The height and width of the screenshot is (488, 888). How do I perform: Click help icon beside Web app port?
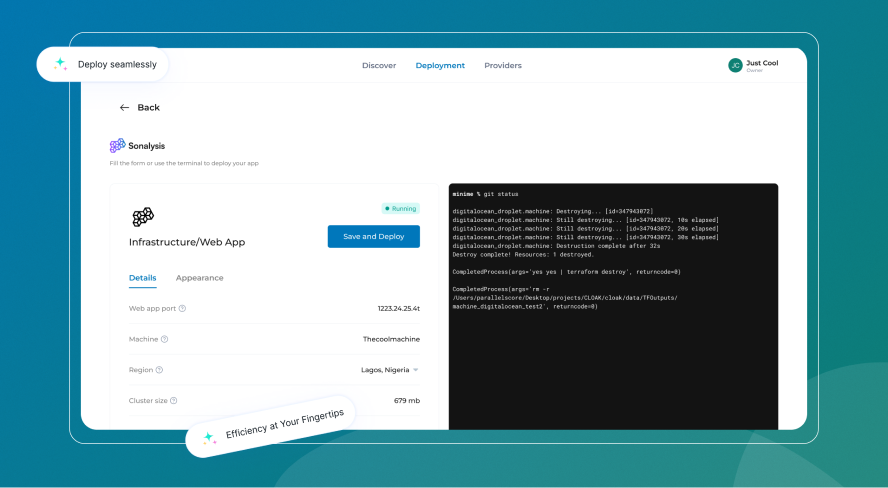point(182,309)
